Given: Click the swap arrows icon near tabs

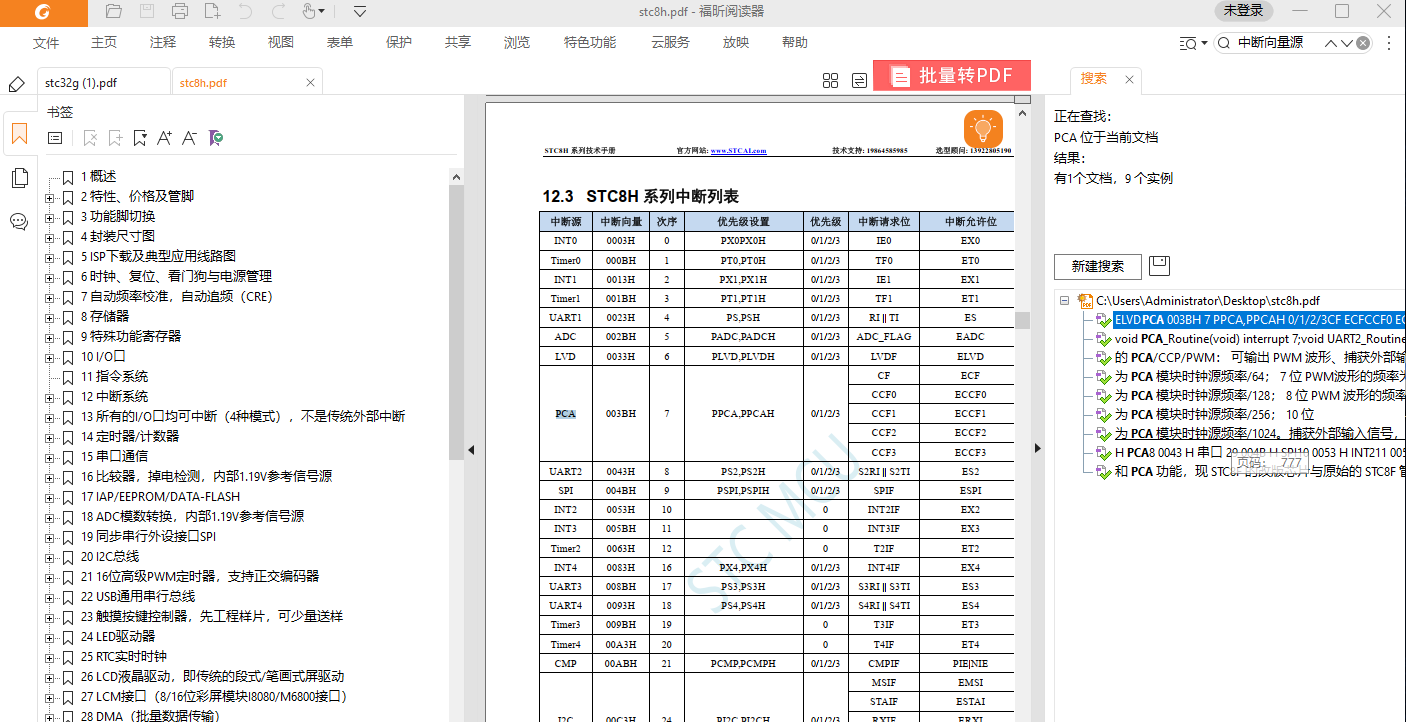Looking at the screenshot, I should tap(859, 81).
